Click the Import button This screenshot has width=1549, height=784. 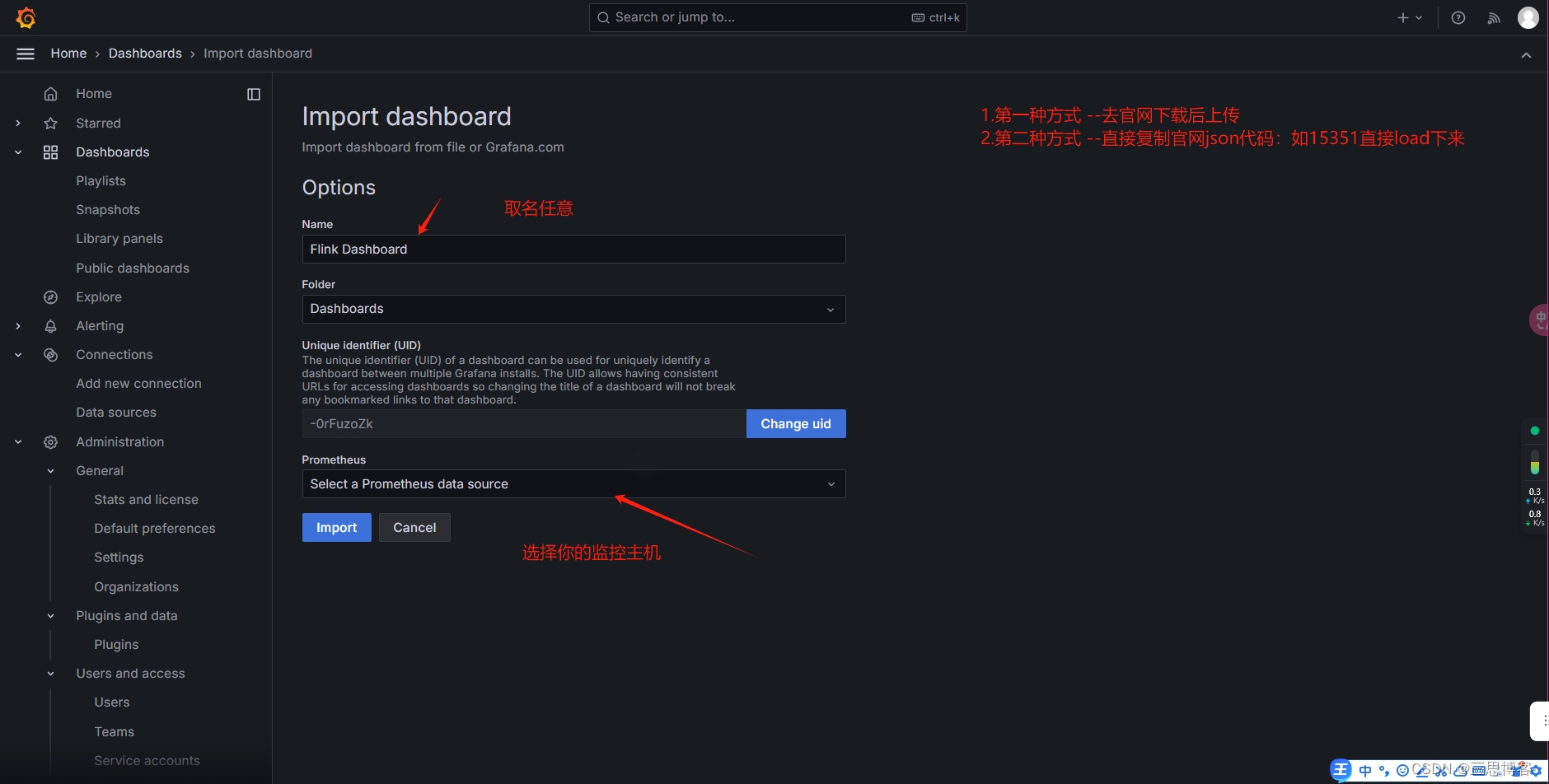tap(337, 528)
